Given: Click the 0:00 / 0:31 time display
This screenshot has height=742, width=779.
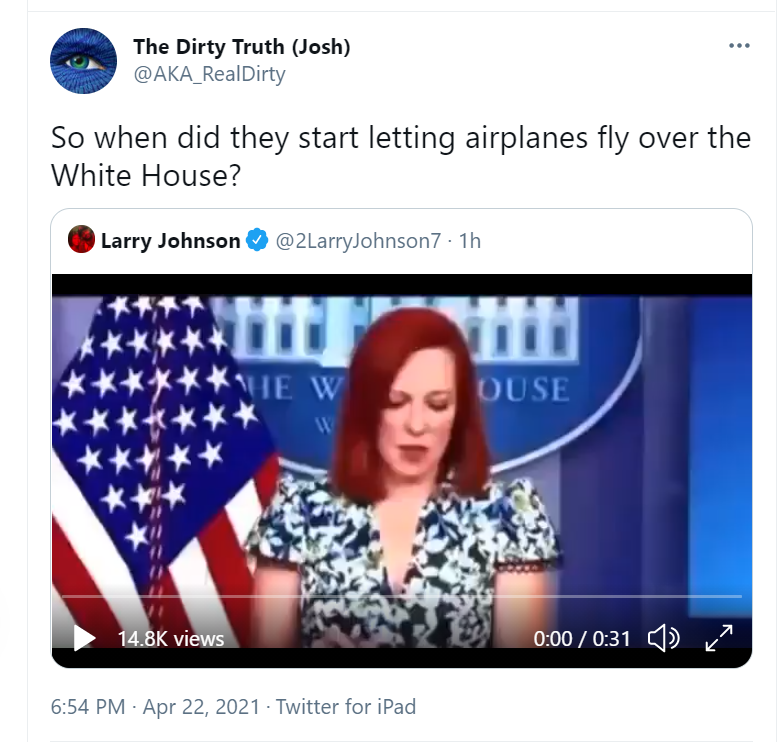Looking at the screenshot, I should (582, 639).
